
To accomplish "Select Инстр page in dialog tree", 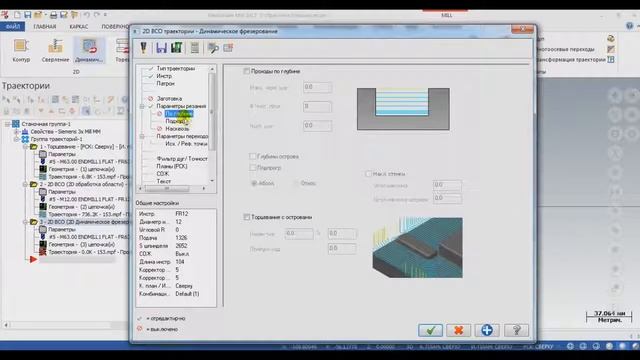I will coord(164,76).
